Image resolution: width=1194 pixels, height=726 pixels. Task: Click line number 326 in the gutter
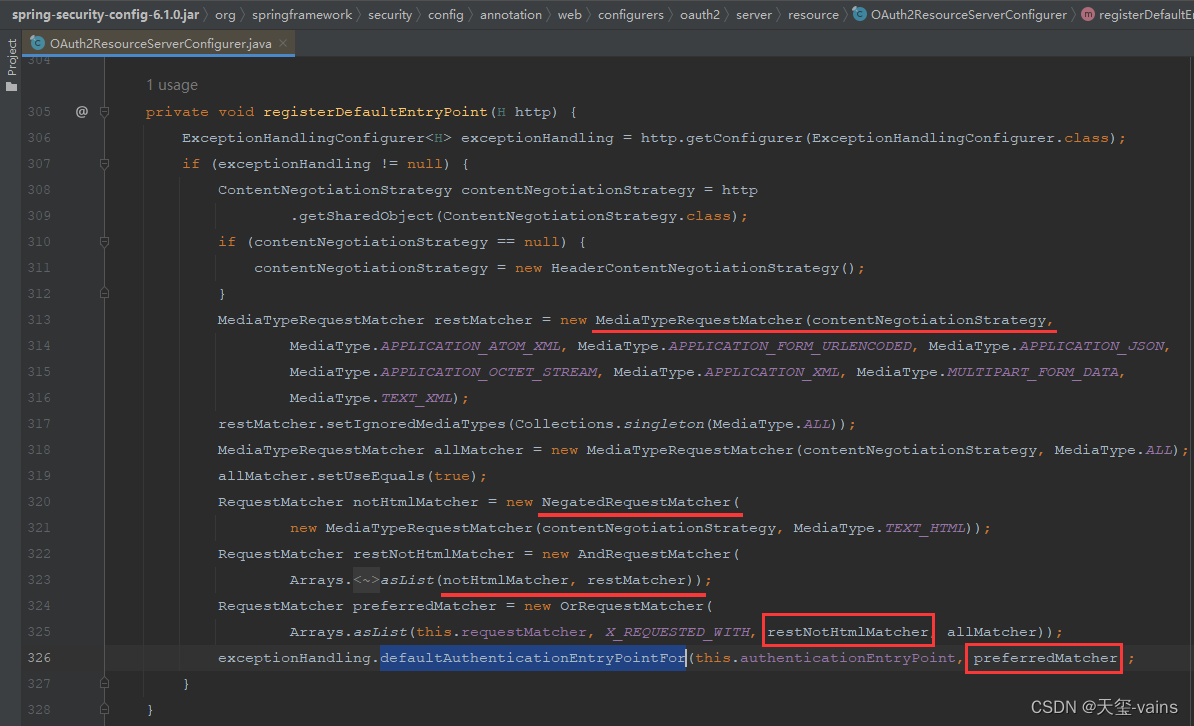(x=39, y=657)
